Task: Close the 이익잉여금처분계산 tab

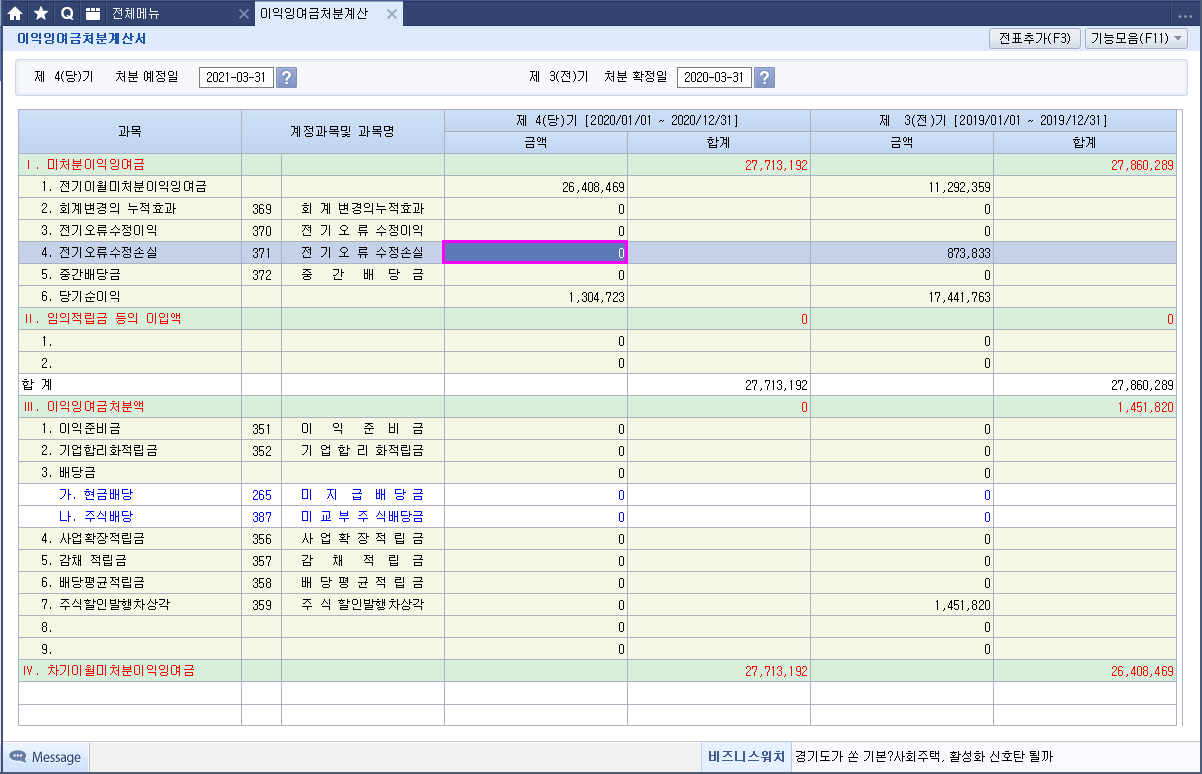Action: tap(391, 14)
